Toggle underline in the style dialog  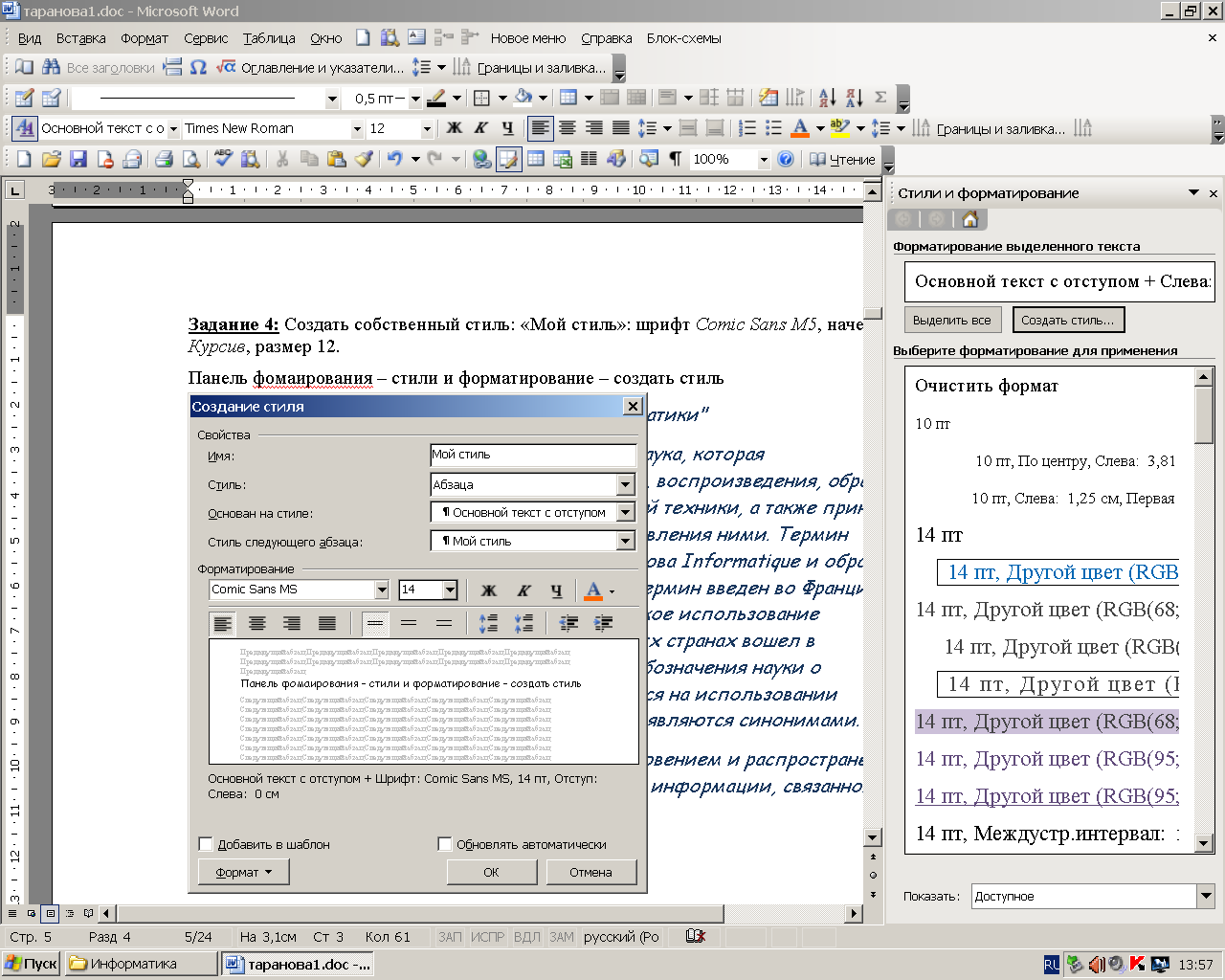point(556,590)
